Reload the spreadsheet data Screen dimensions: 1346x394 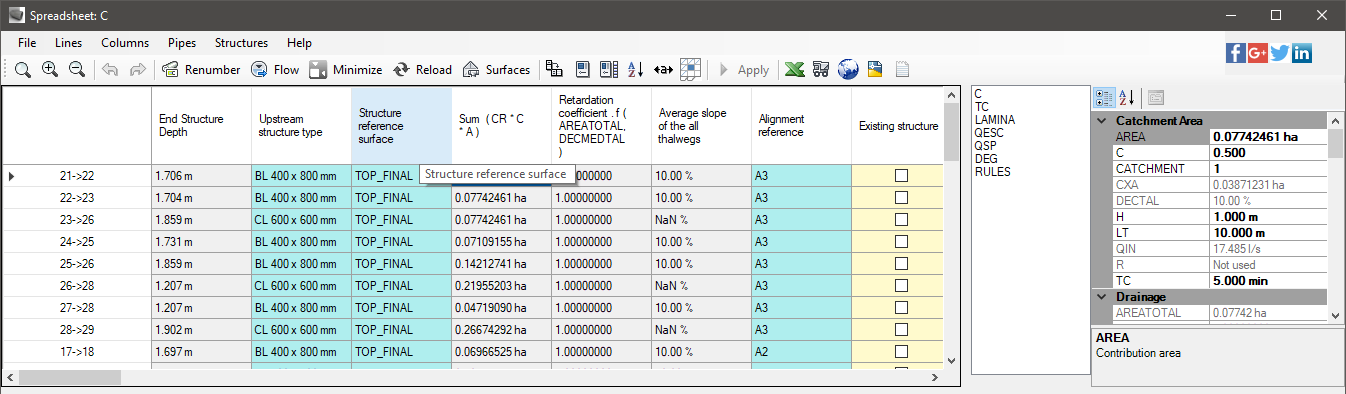422,70
